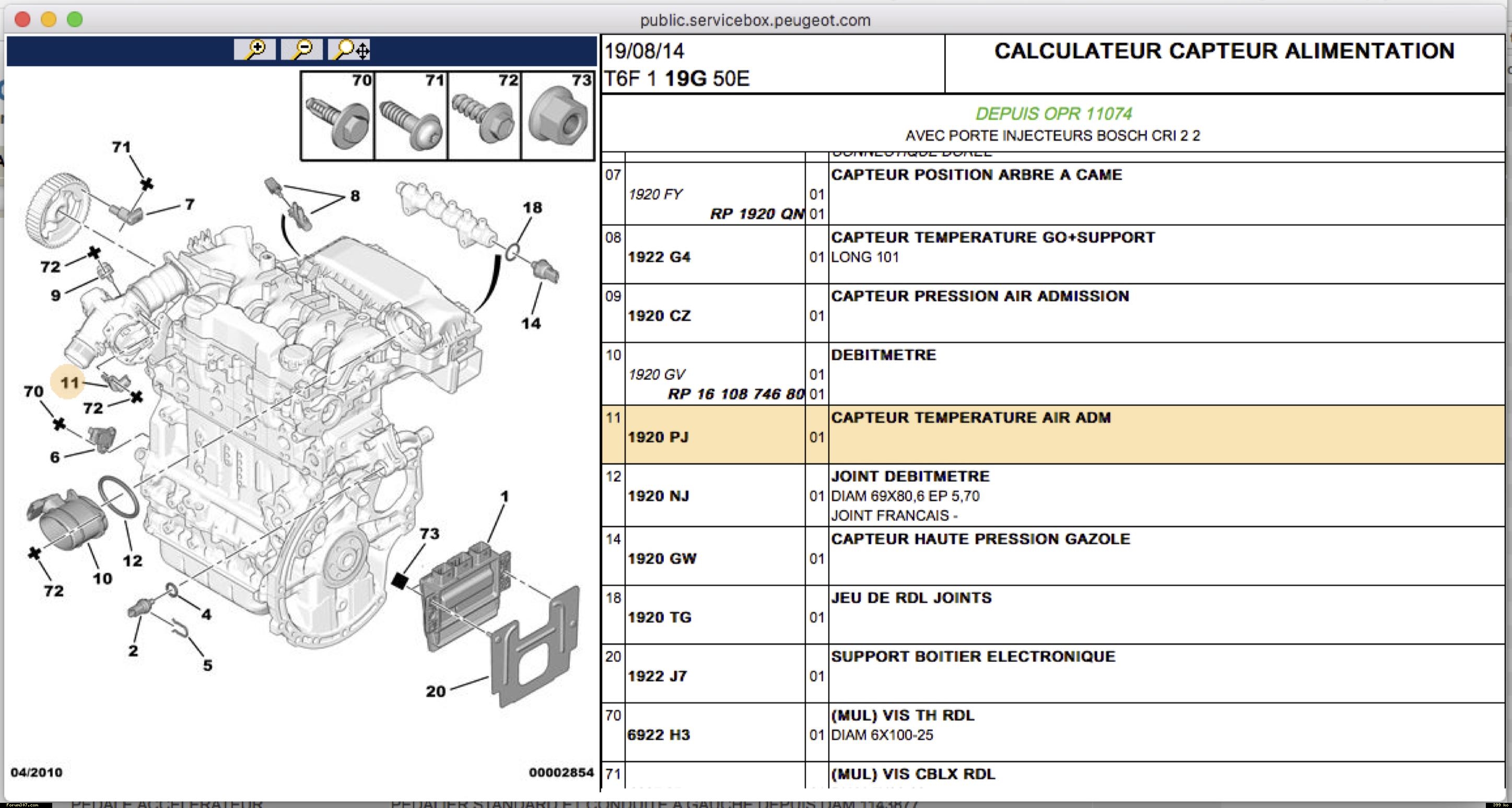1512x808 pixels.
Task: Click callout 10 near the debitmetre part
Action: [102, 579]
